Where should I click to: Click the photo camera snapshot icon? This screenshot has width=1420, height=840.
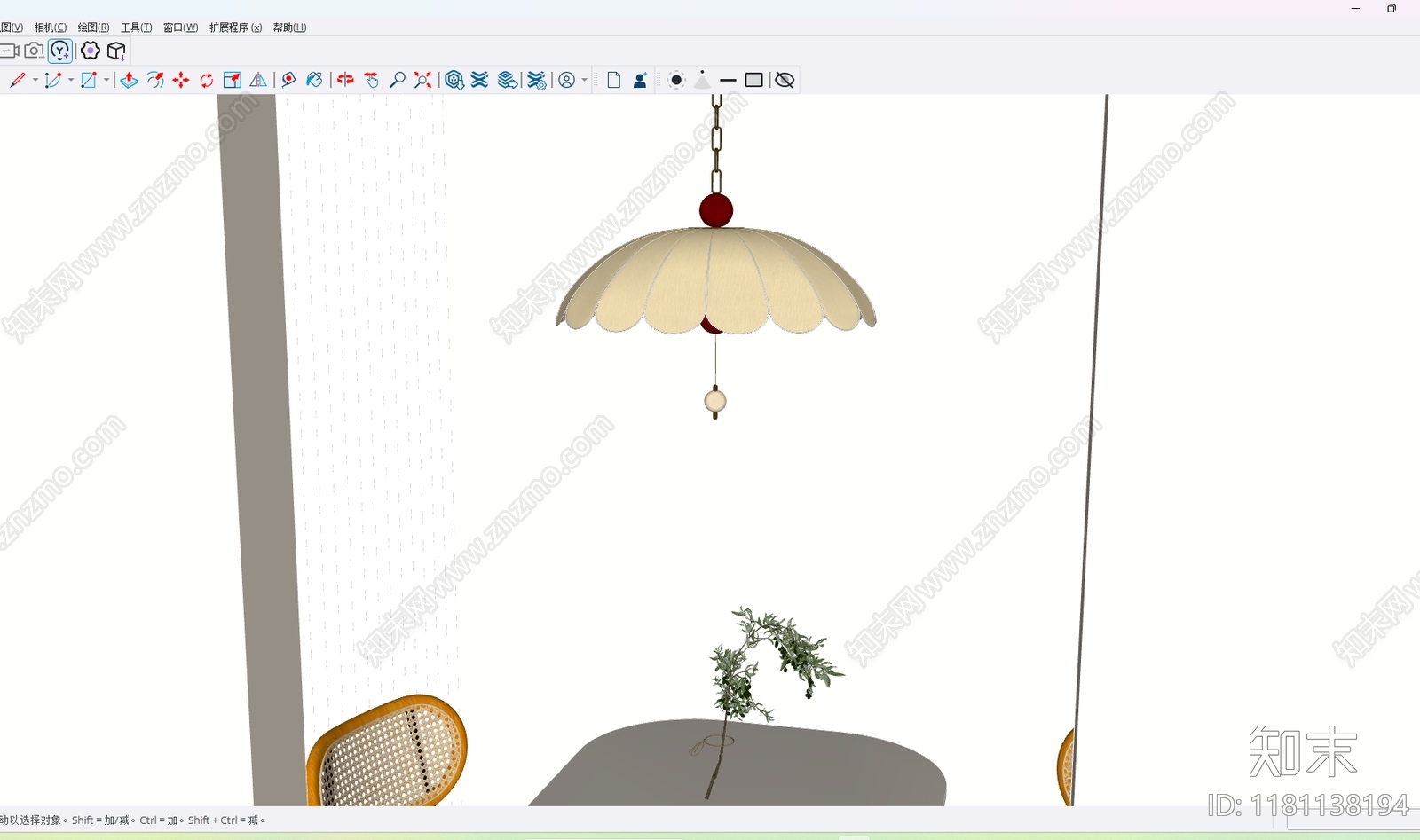point(34,51)
